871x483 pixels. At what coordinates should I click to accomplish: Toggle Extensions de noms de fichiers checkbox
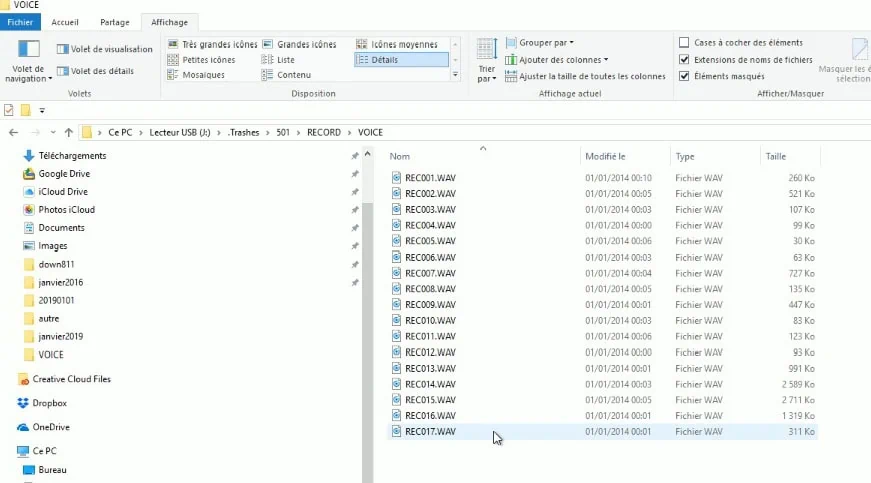coord(684,60)
